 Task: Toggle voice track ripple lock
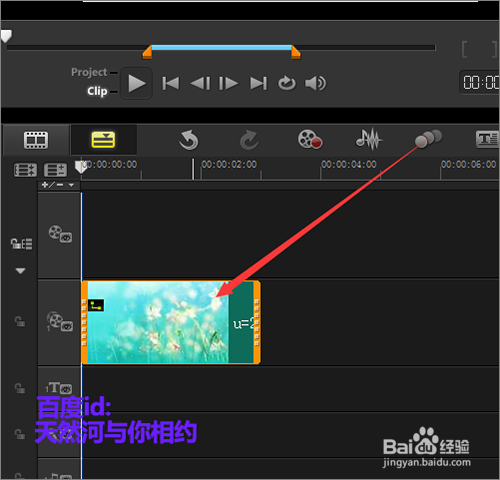20,434
